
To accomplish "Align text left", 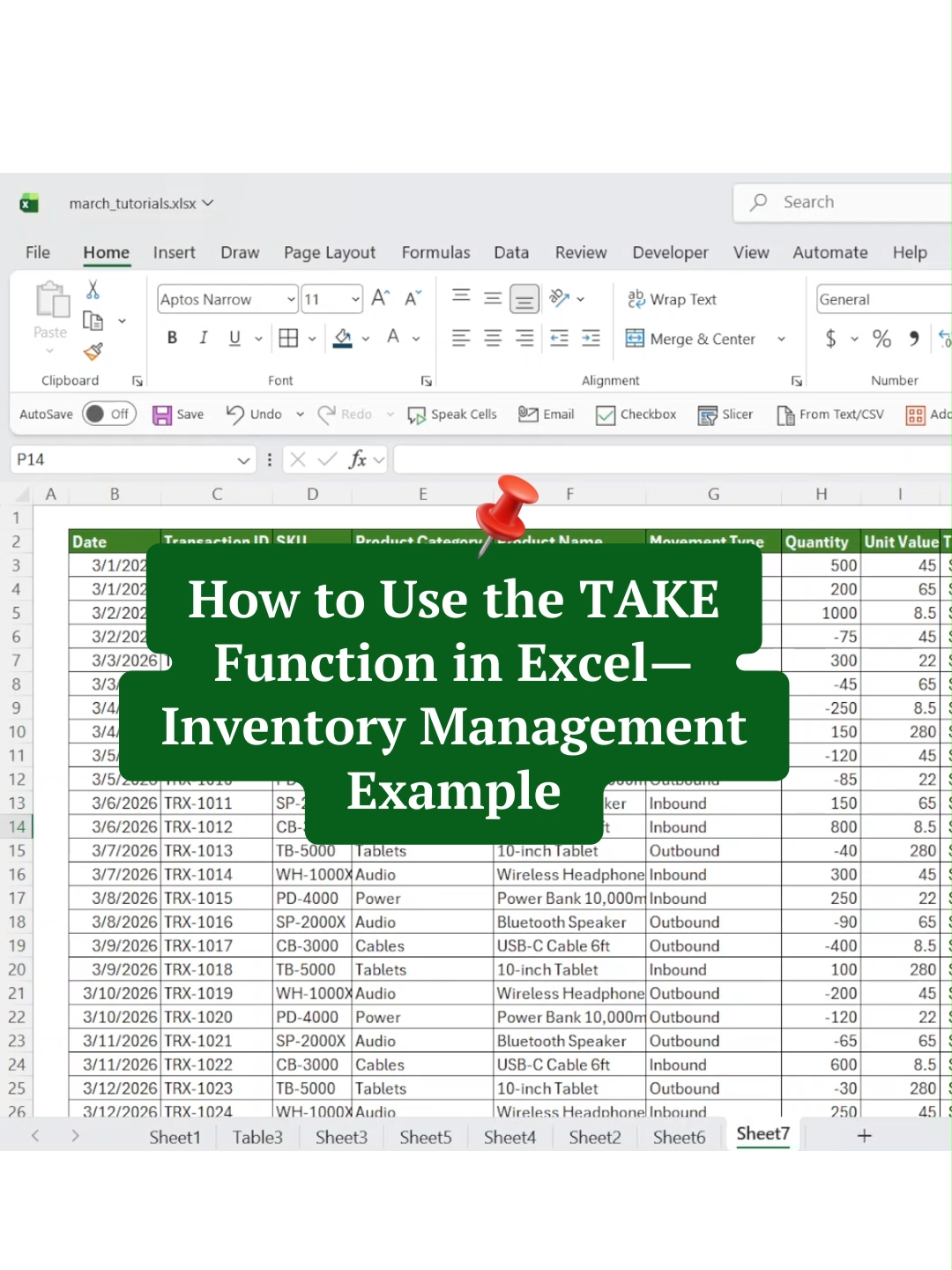I will coord(461,338).
